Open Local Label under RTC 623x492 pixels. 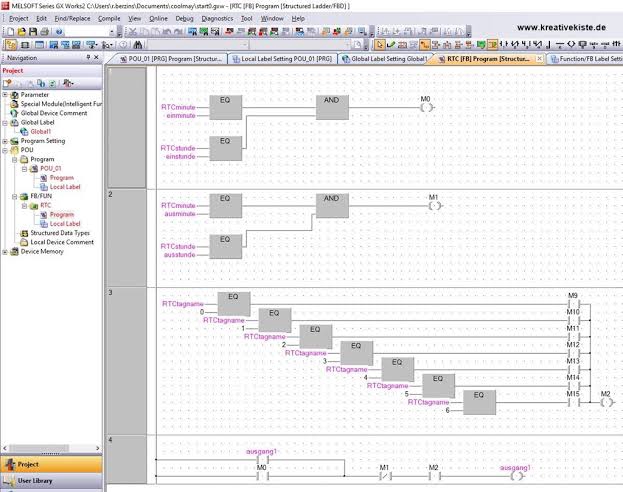(65, 224)
